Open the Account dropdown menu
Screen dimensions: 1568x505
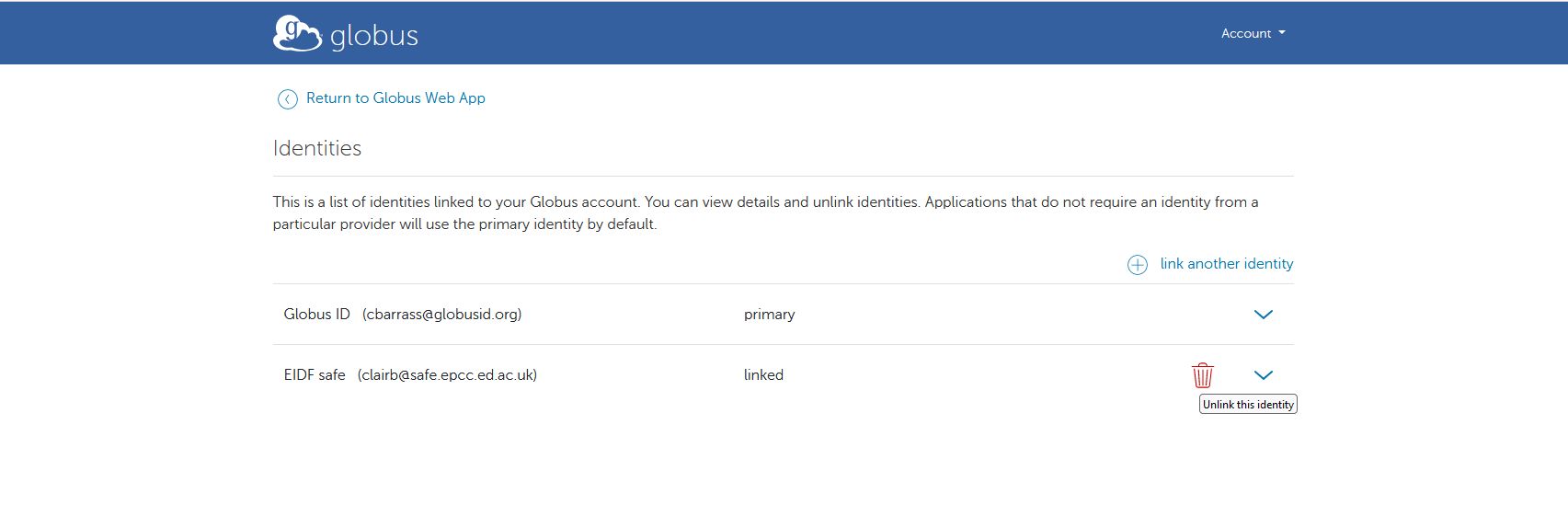(1252, 33)
